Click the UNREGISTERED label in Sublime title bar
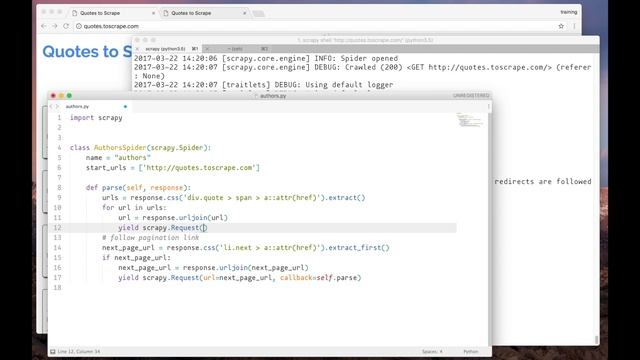The height and width of the screenshot is (360, 640). [x=471, y=96]
